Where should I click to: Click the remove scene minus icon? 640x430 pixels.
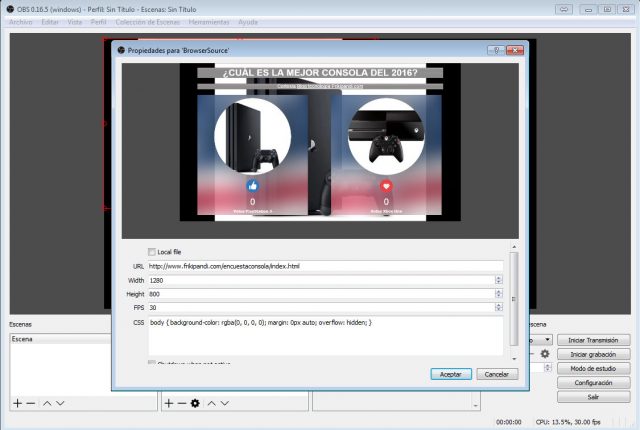(30, 403)
